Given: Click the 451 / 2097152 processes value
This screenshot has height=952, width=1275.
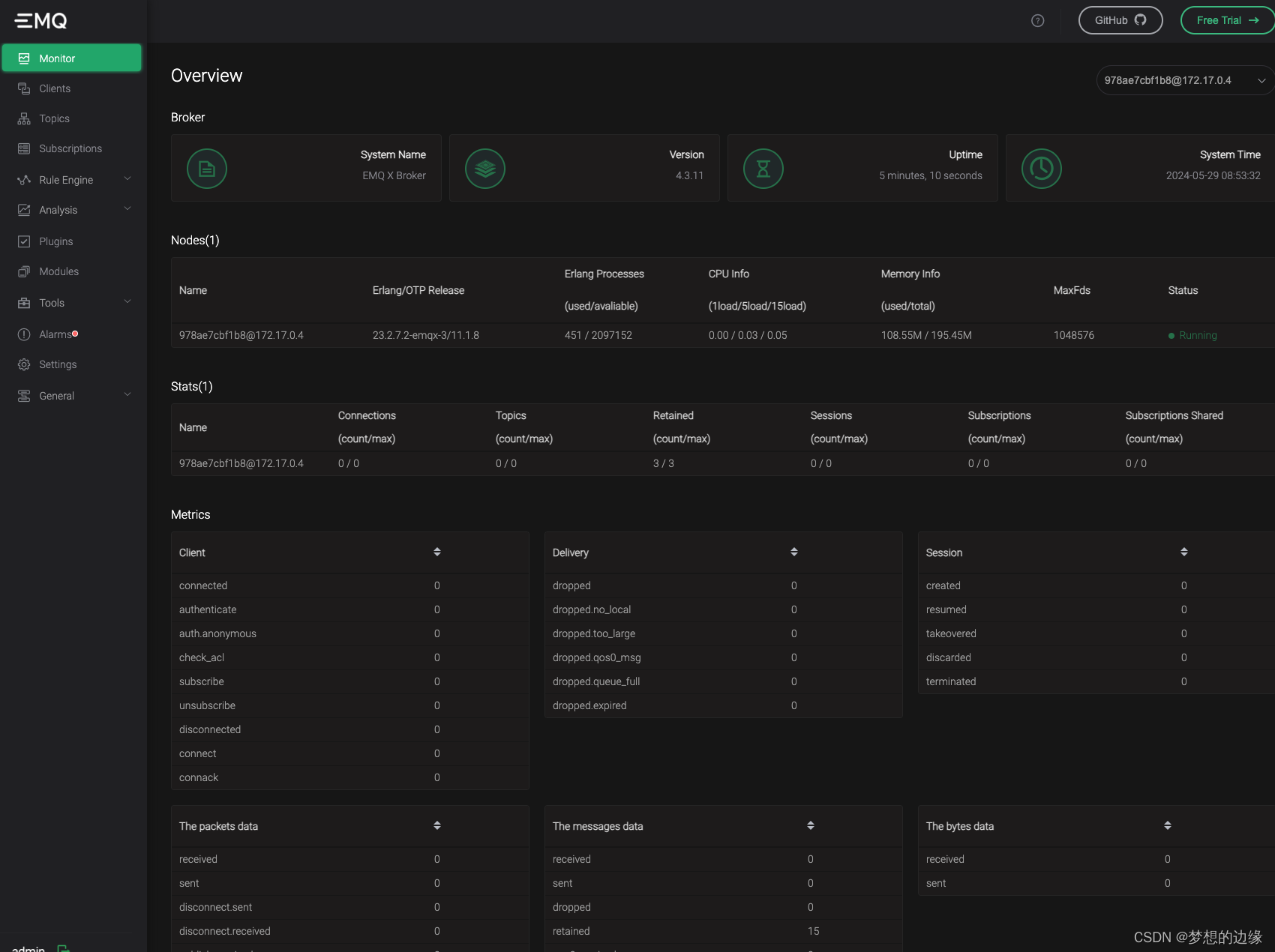Looking at the screenshot, I should [x=598, y=335].
